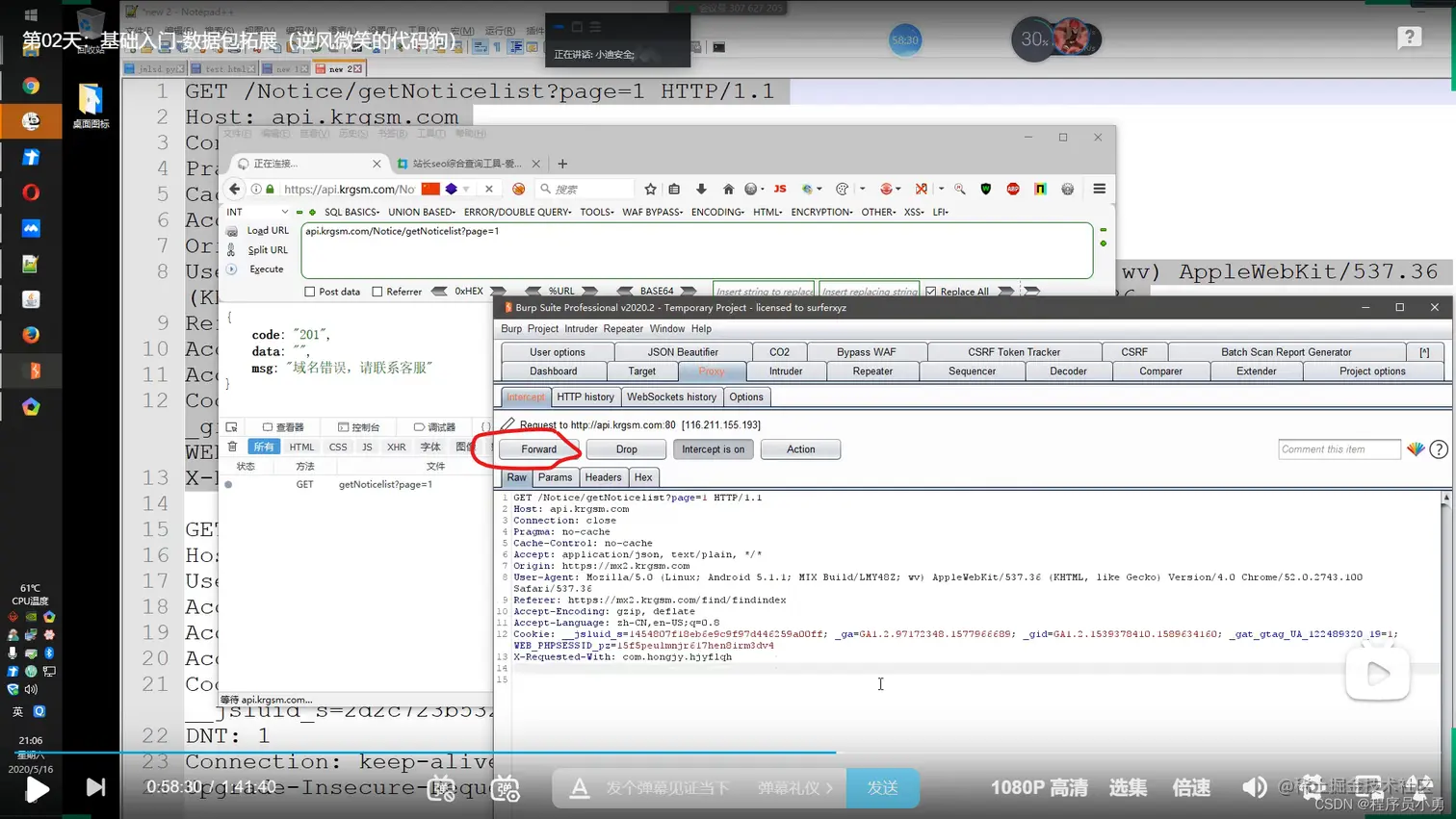Stop loading page with the X icon
Screen dimensions: 1456x819
click(488, 189)
